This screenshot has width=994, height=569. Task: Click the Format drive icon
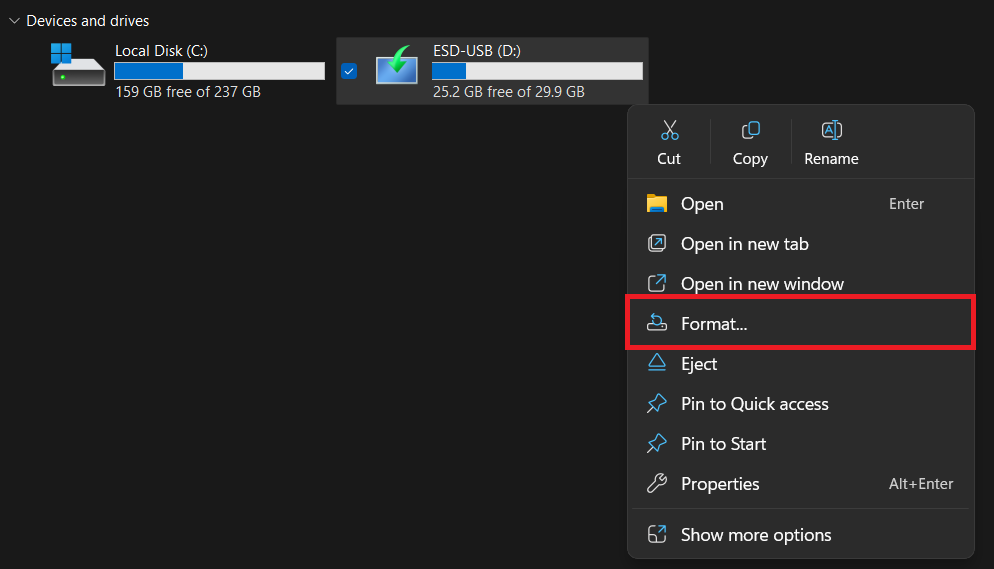[657, 323]
